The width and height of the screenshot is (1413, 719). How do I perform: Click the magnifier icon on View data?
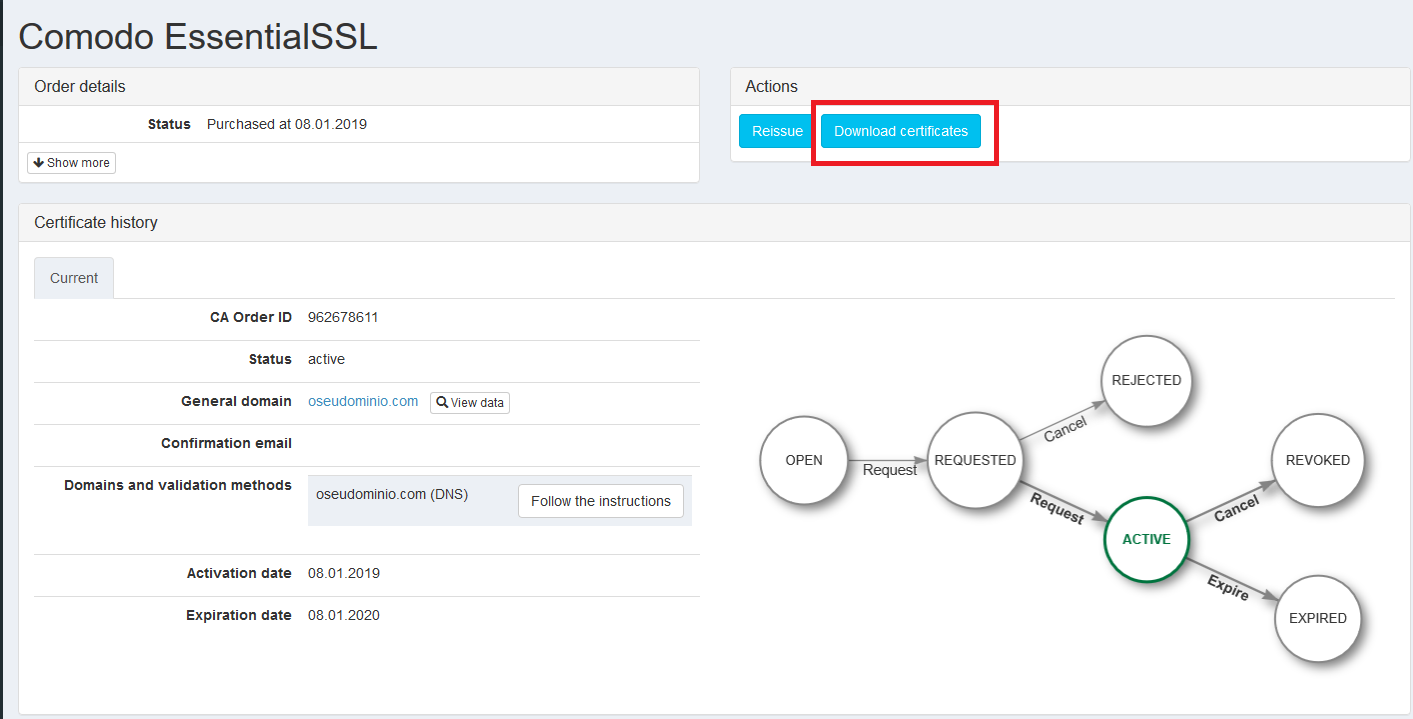click(442, 403)
